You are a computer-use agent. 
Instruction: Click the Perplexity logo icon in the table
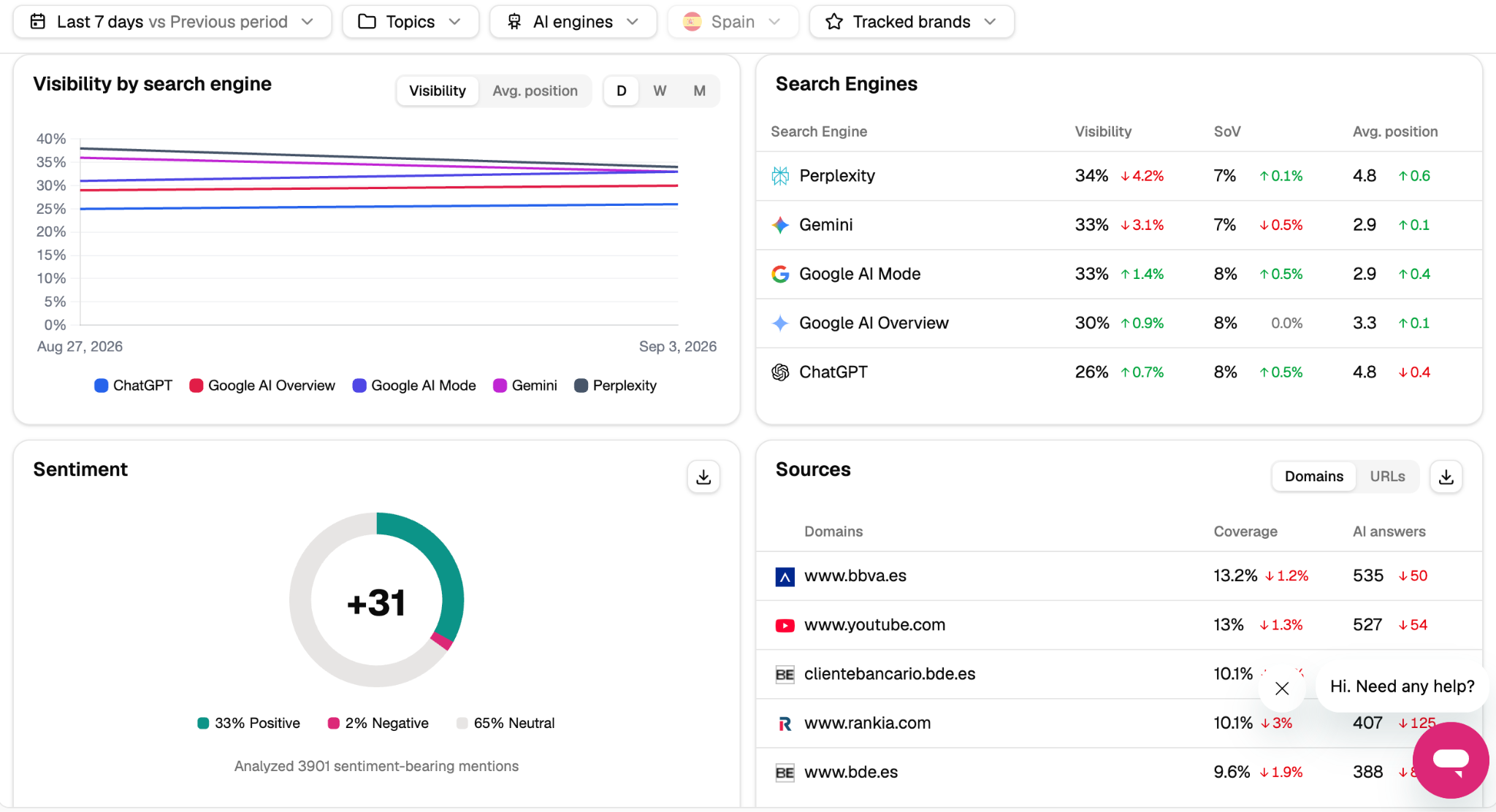click(780, 176)
